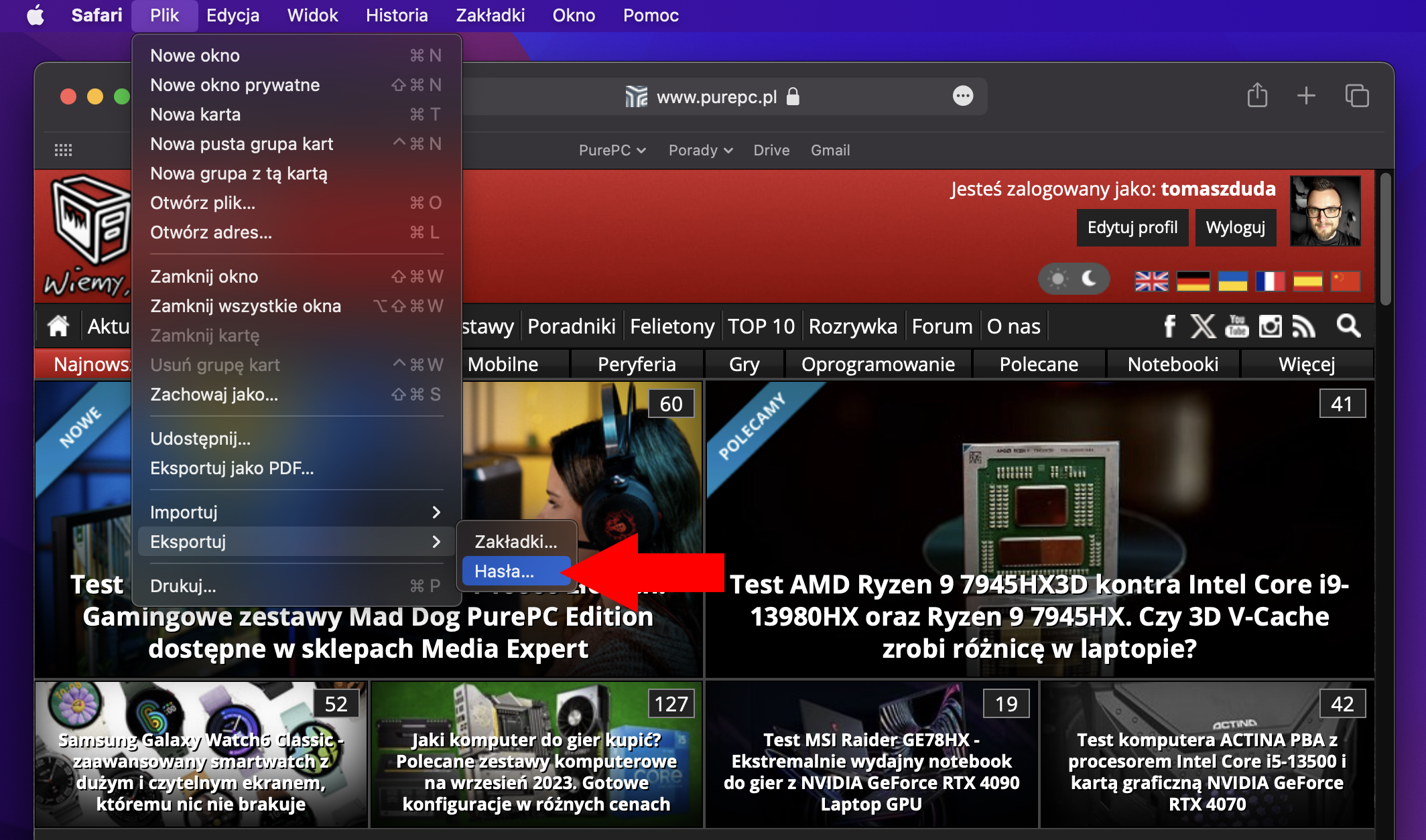Click the Edytuj profil button

pyautogui.click(x=1132, y=227)
